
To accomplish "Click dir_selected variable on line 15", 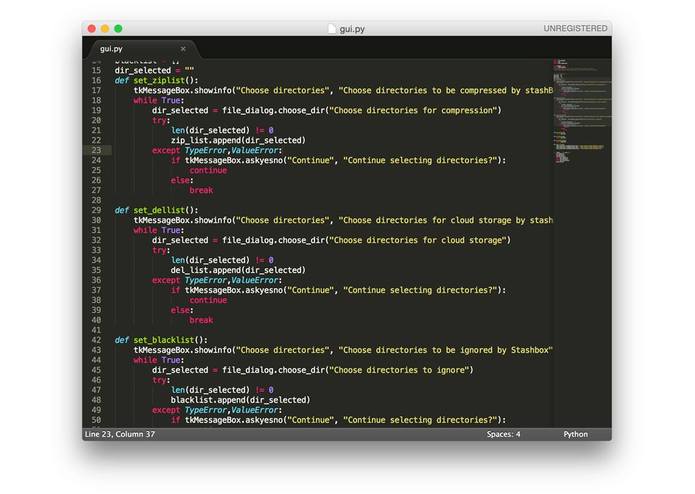I will (x=143, y=70).
